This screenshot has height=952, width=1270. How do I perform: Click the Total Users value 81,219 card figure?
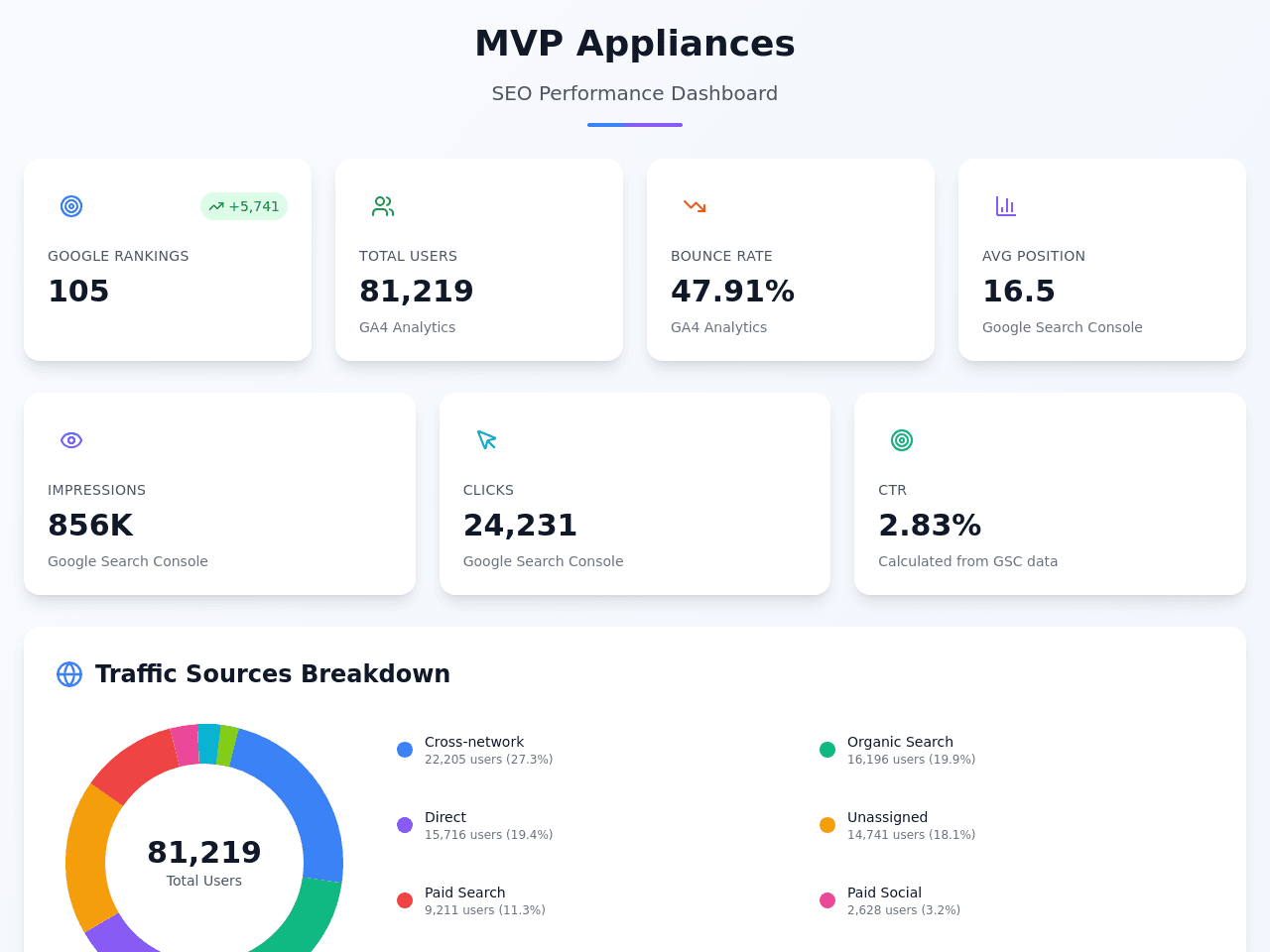(x=417, y=291)
